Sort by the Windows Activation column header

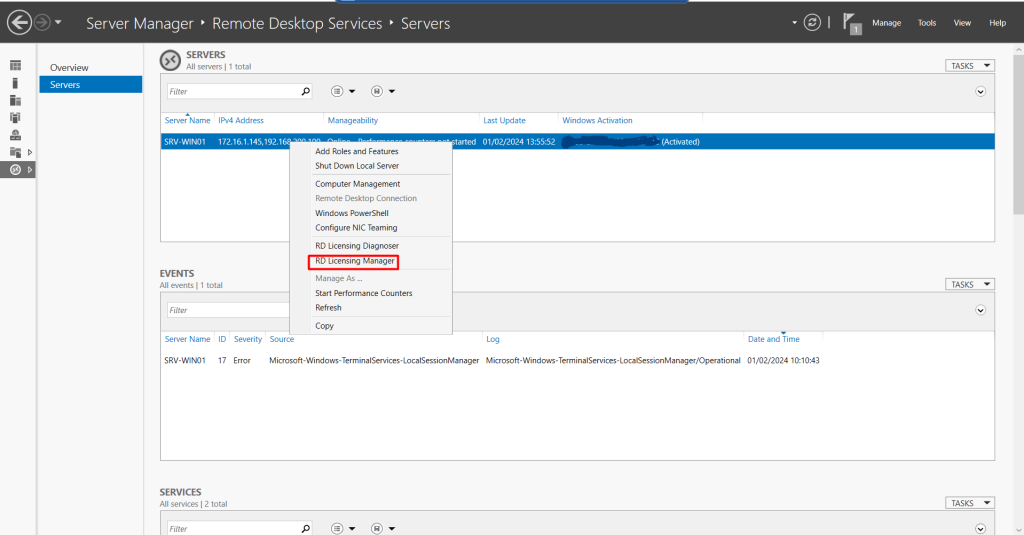pyautogui.click(x=597, y=120)
